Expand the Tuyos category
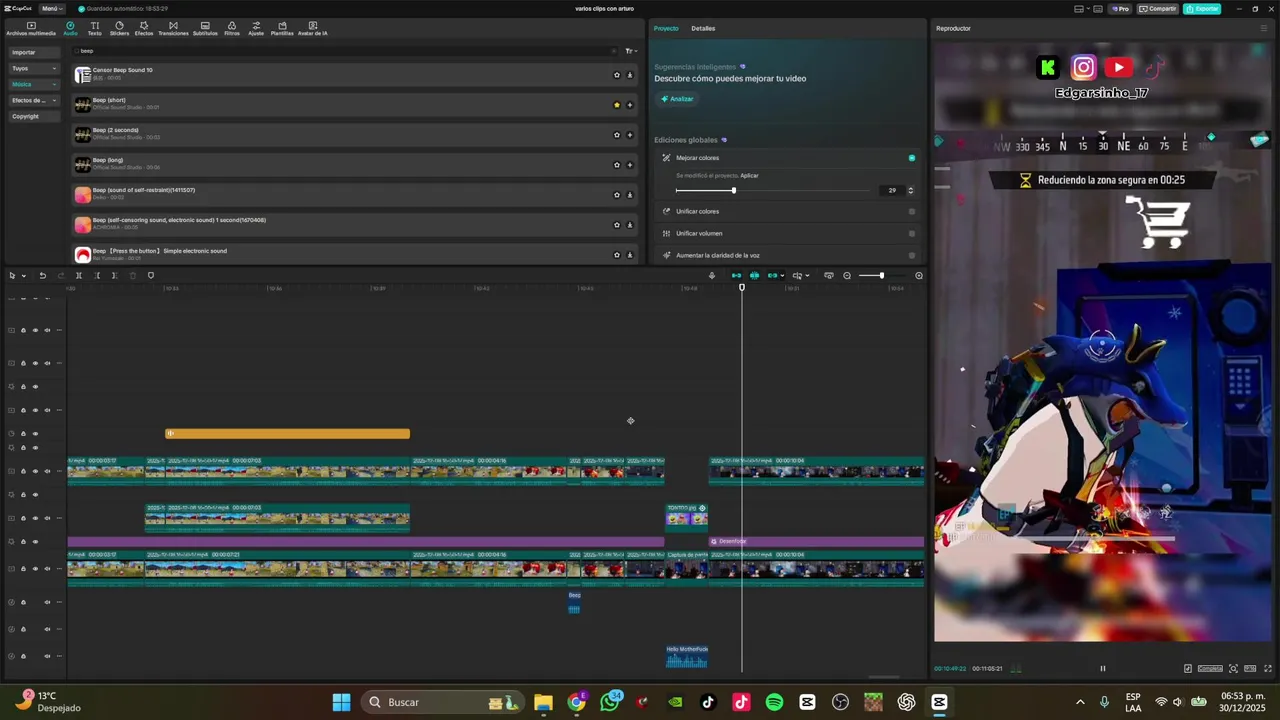This screenshot has height=720, width=1280. point(33,68)
